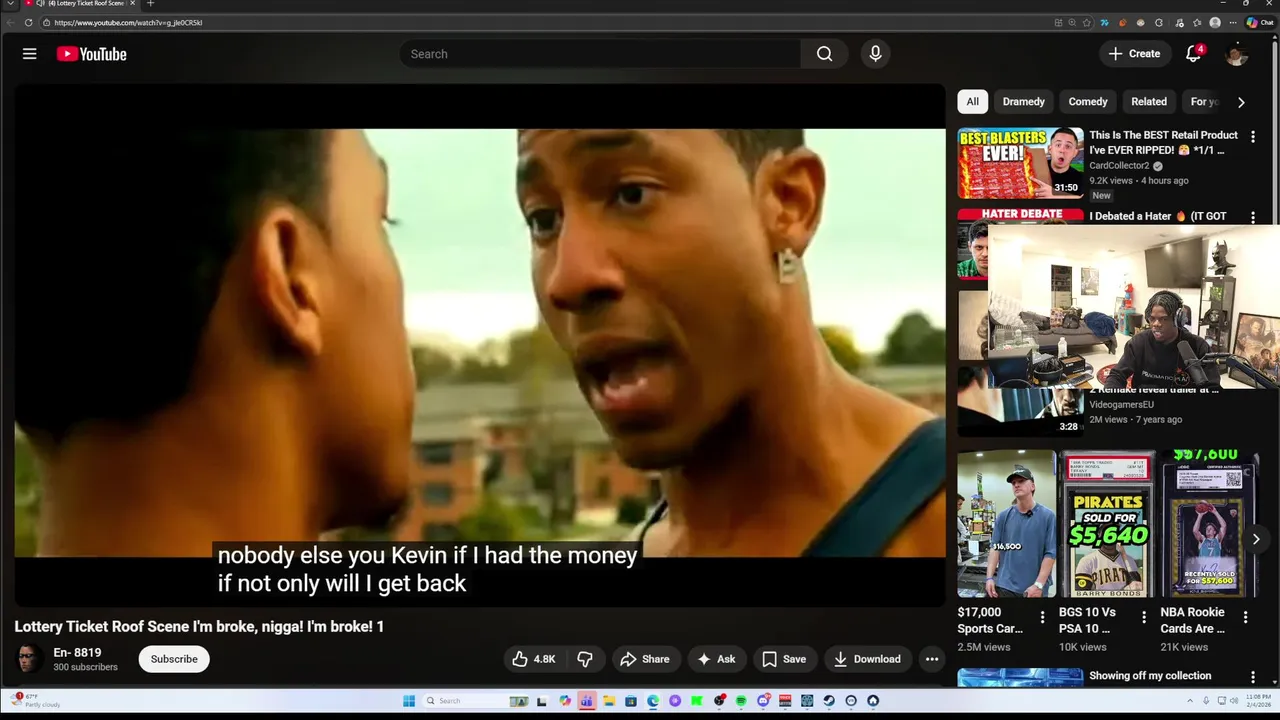1280x720 pixels.
Task: Open the YouTube hamburger guide menu
Action: point(29,54)
